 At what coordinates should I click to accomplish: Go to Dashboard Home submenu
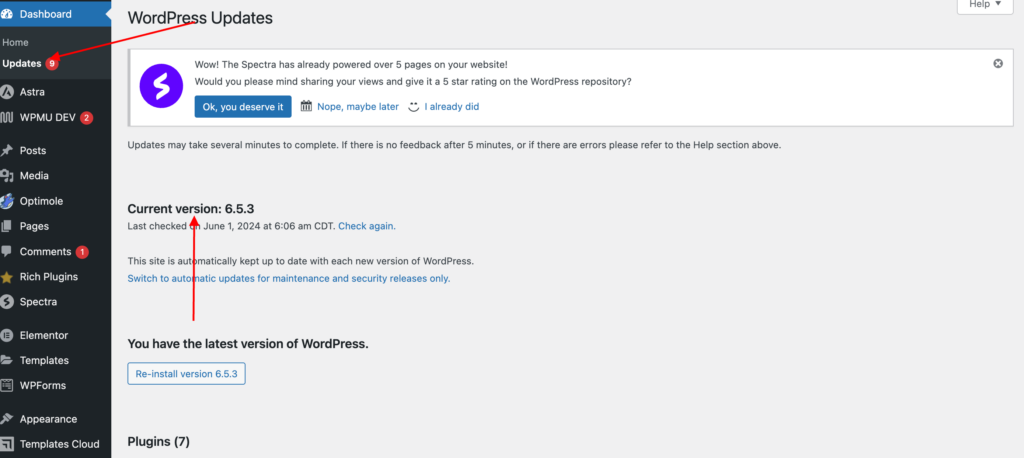click(15, 42)
